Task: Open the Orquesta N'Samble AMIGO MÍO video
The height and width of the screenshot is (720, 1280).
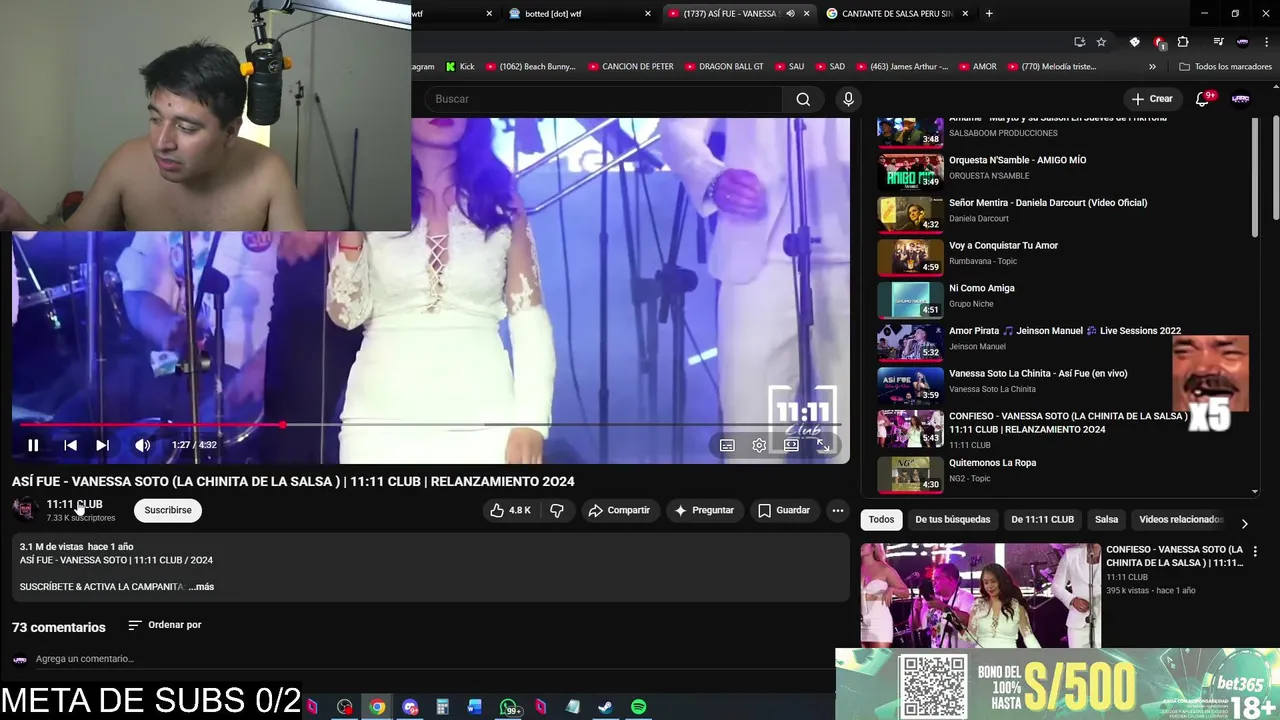Action: click(1065, 170)
